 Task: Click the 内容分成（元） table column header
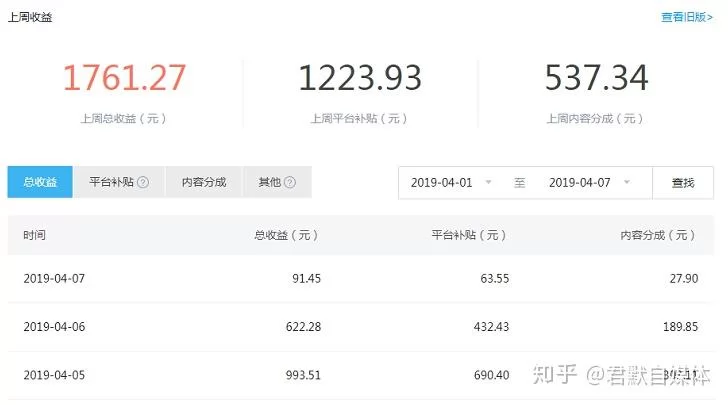pos(657,235)
